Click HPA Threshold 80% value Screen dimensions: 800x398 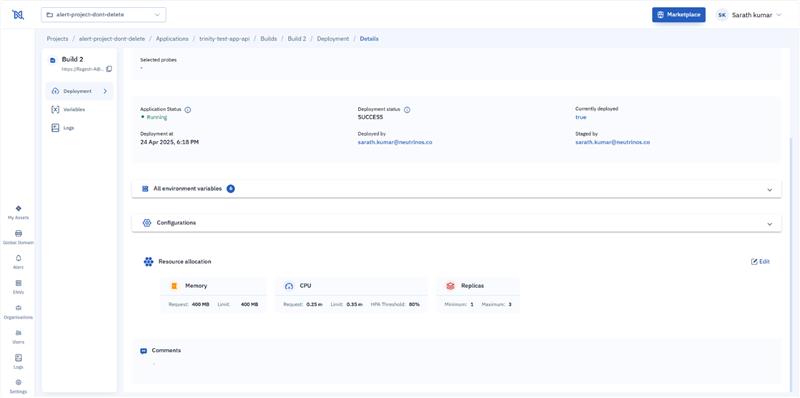414,305
